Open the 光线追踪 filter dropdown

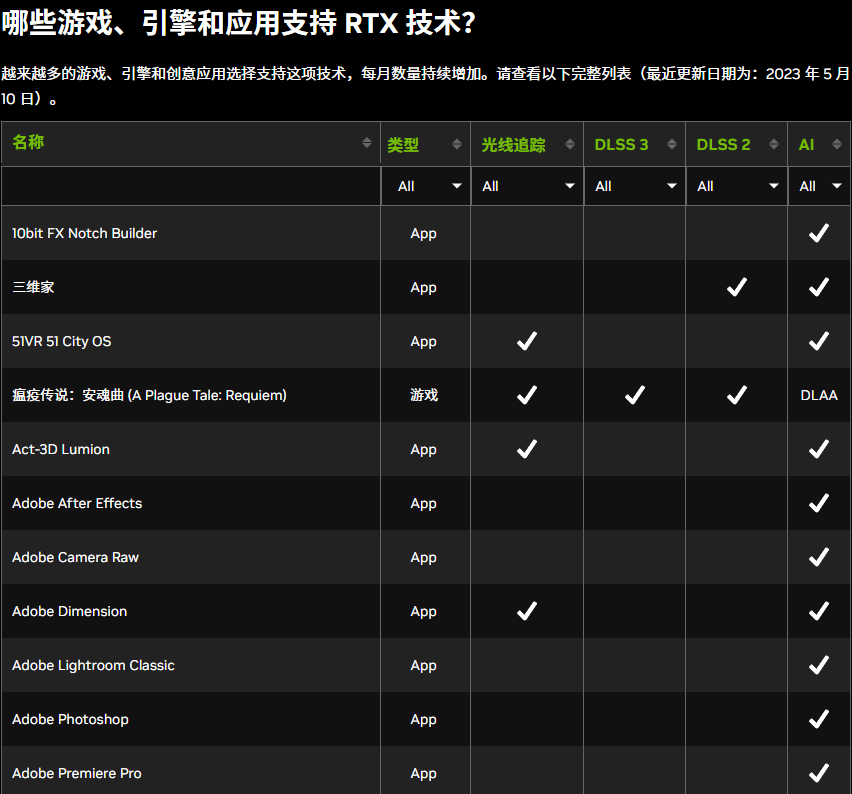coord(527,186)
